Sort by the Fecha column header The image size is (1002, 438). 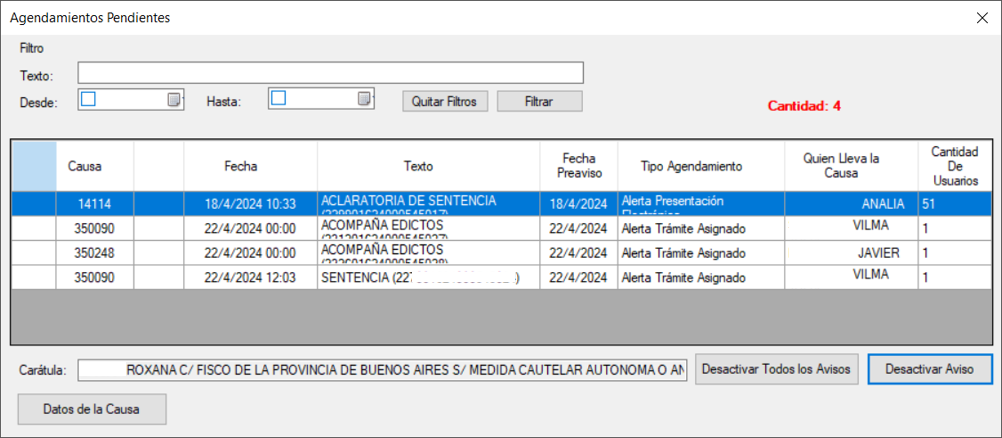[240, 165]
